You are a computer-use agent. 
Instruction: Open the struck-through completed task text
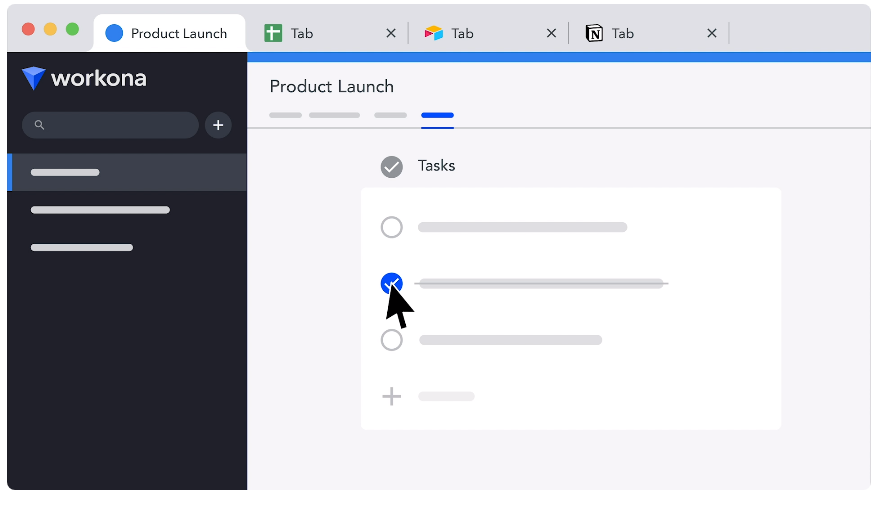click(x=541, y=283)
